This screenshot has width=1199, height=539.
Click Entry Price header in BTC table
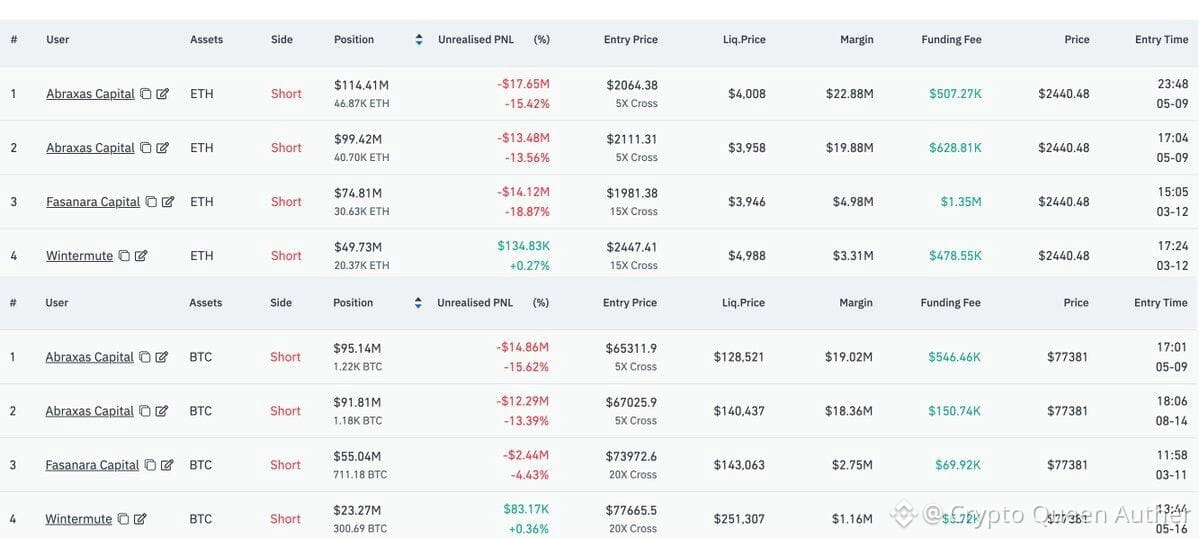click(x=630, y=303)
